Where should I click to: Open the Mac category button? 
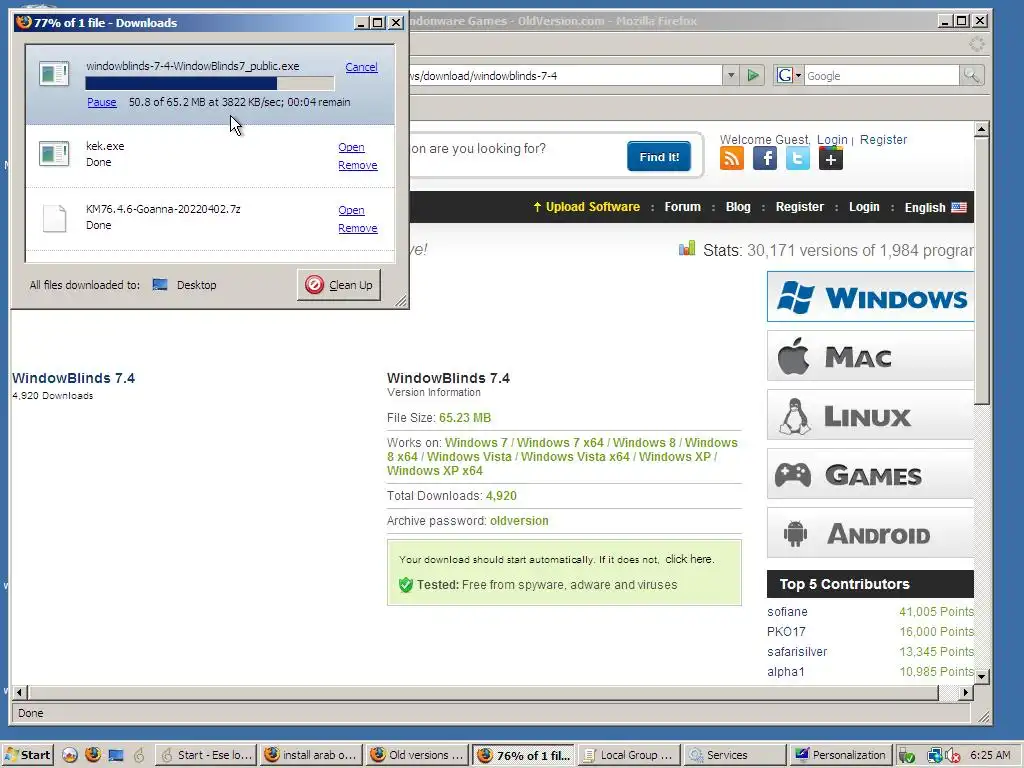(x=871, y=356)
